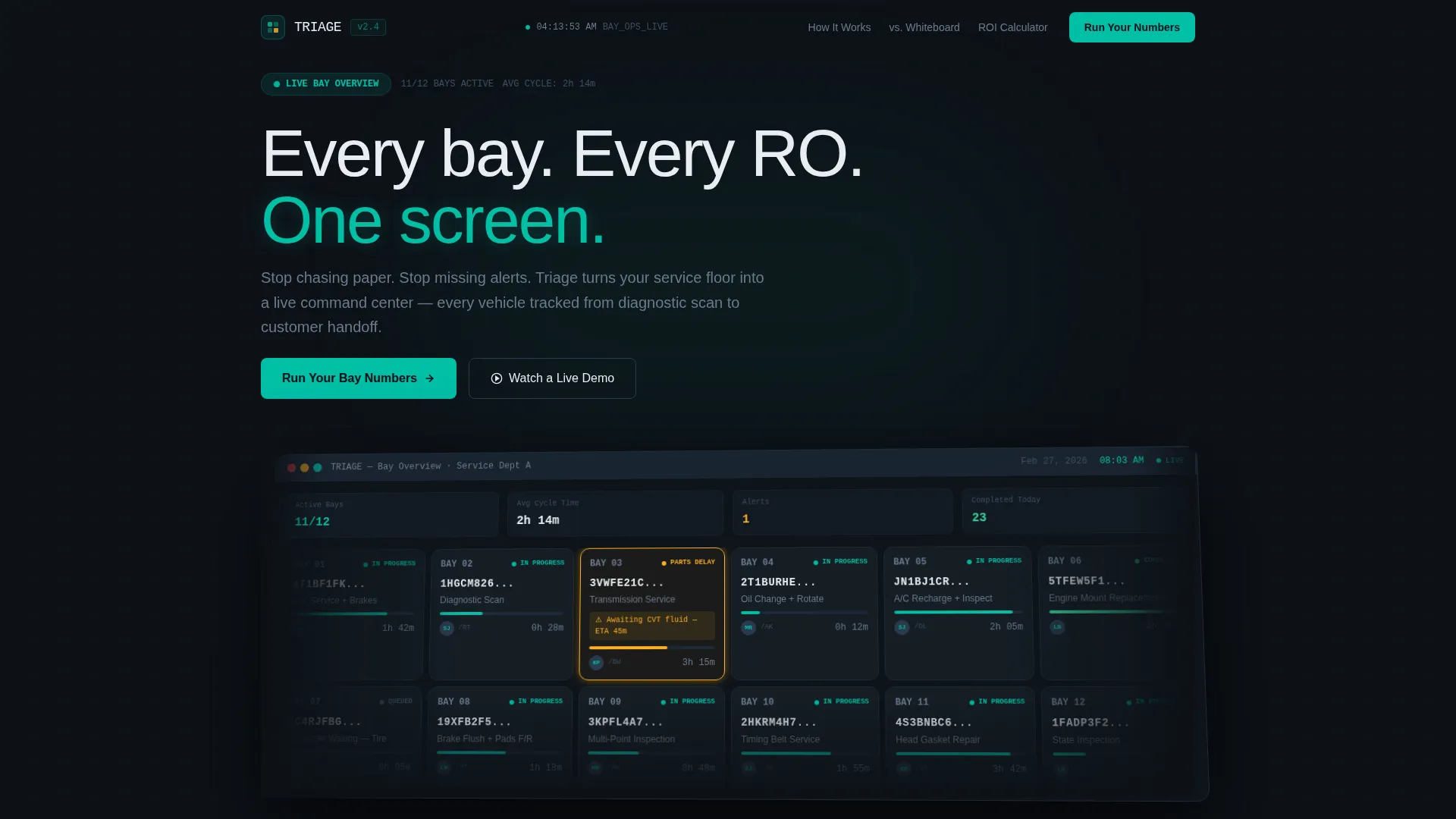Viewport: 1456px width, 819px height.
Task: Click the warning triangle icon in Bay 03
Action: click(598, 620)
